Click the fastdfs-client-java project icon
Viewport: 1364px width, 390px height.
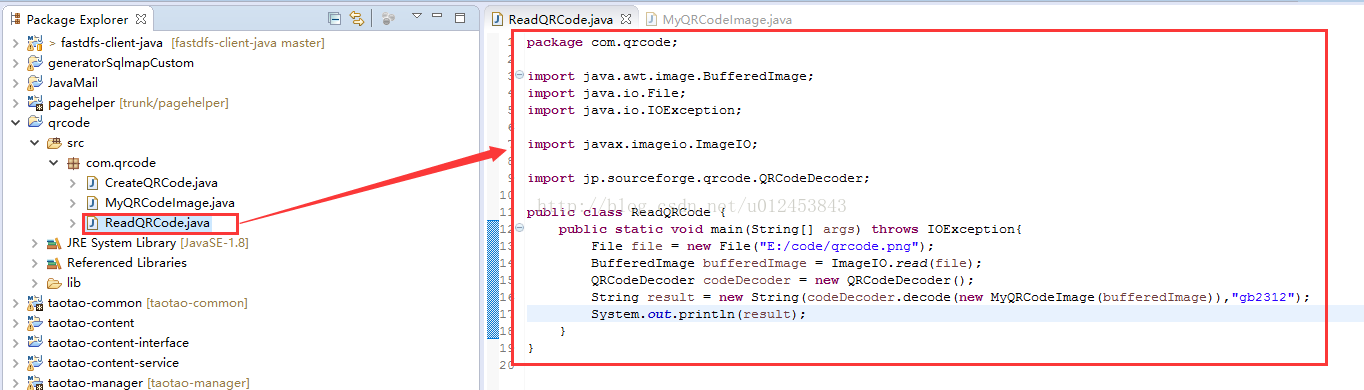click(x=35, y=42)
